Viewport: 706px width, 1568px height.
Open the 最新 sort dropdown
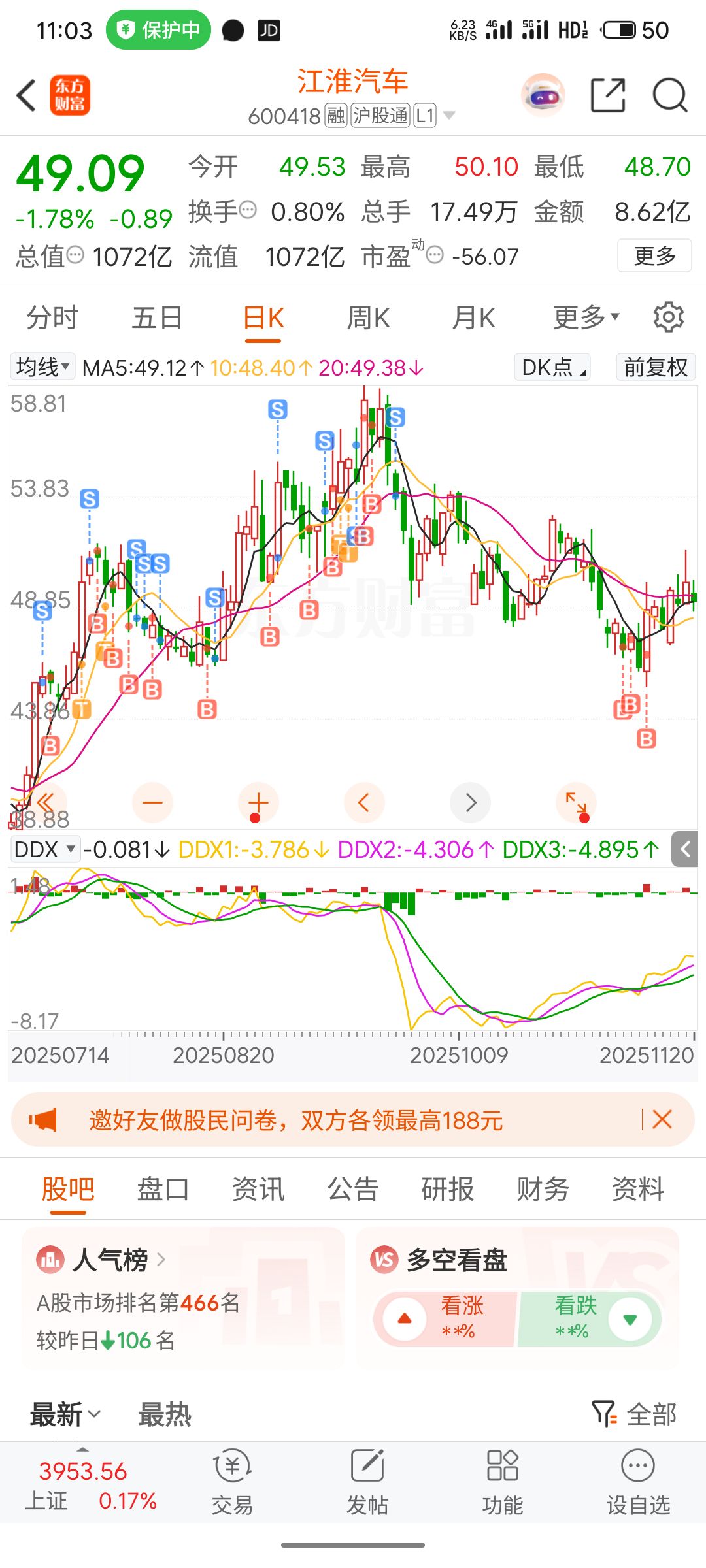click(65, 1414)
